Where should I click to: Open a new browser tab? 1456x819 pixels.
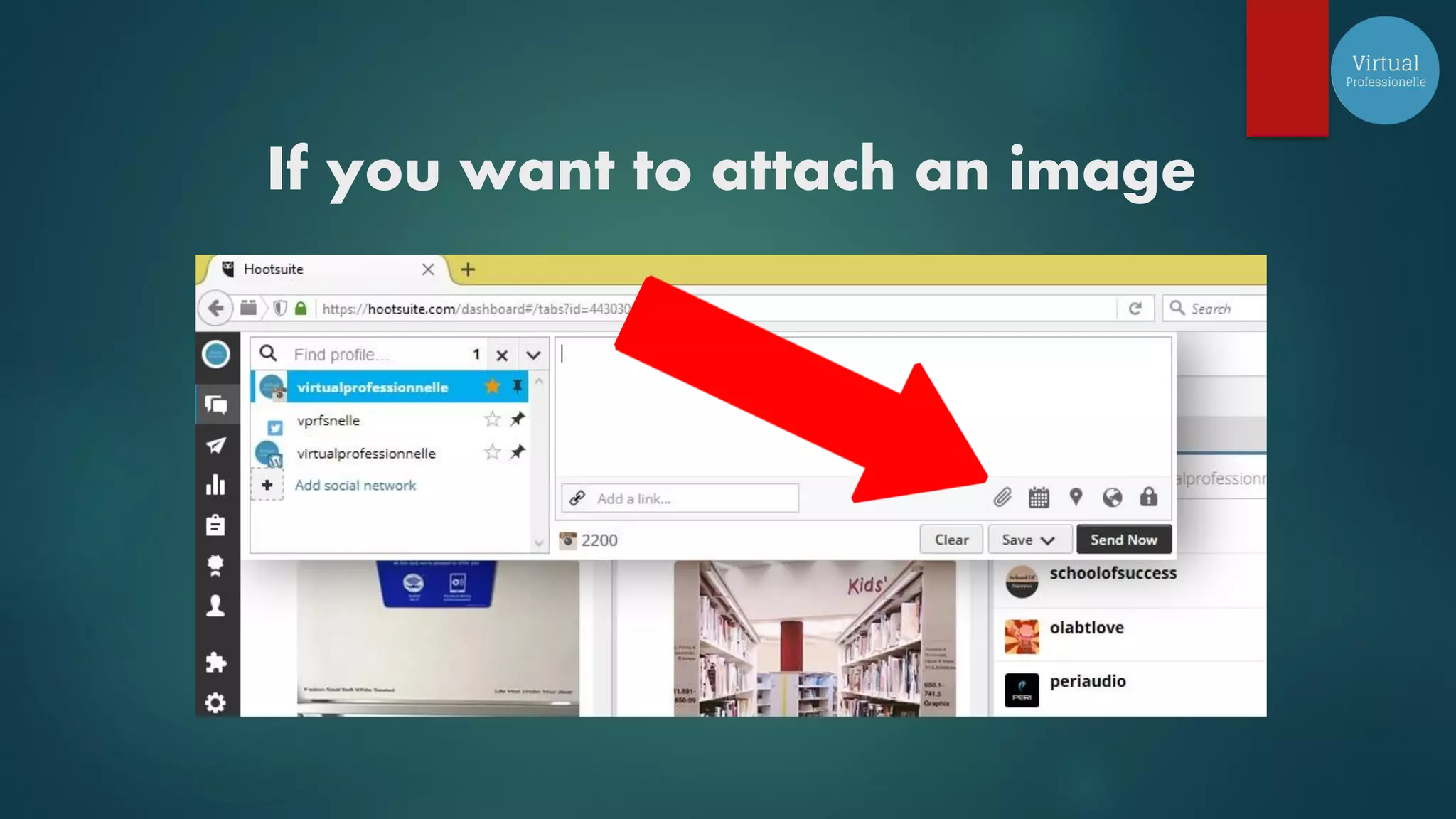(x=468, y=269)
